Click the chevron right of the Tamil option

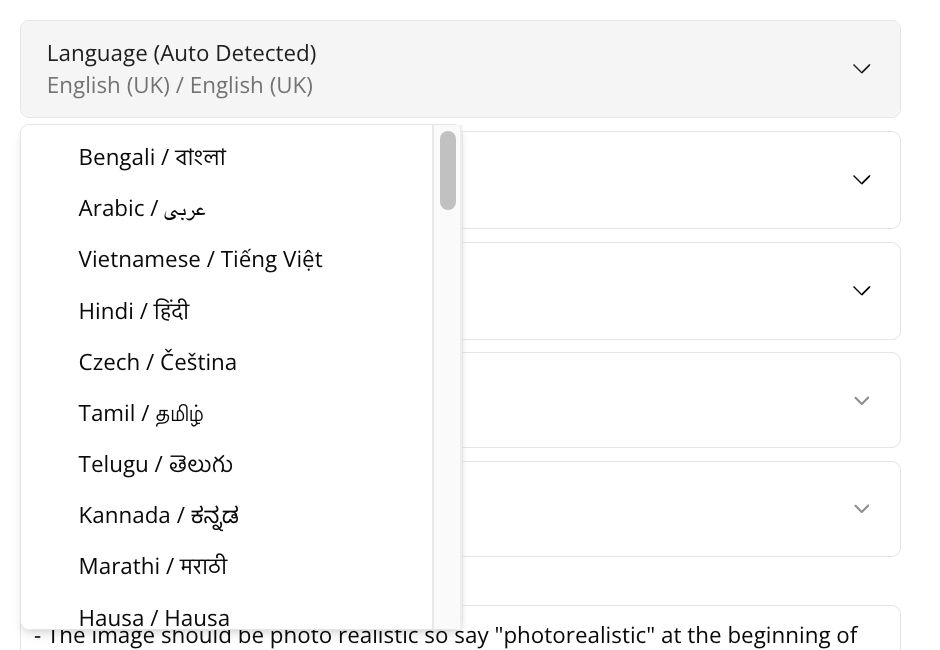point(861,401)
